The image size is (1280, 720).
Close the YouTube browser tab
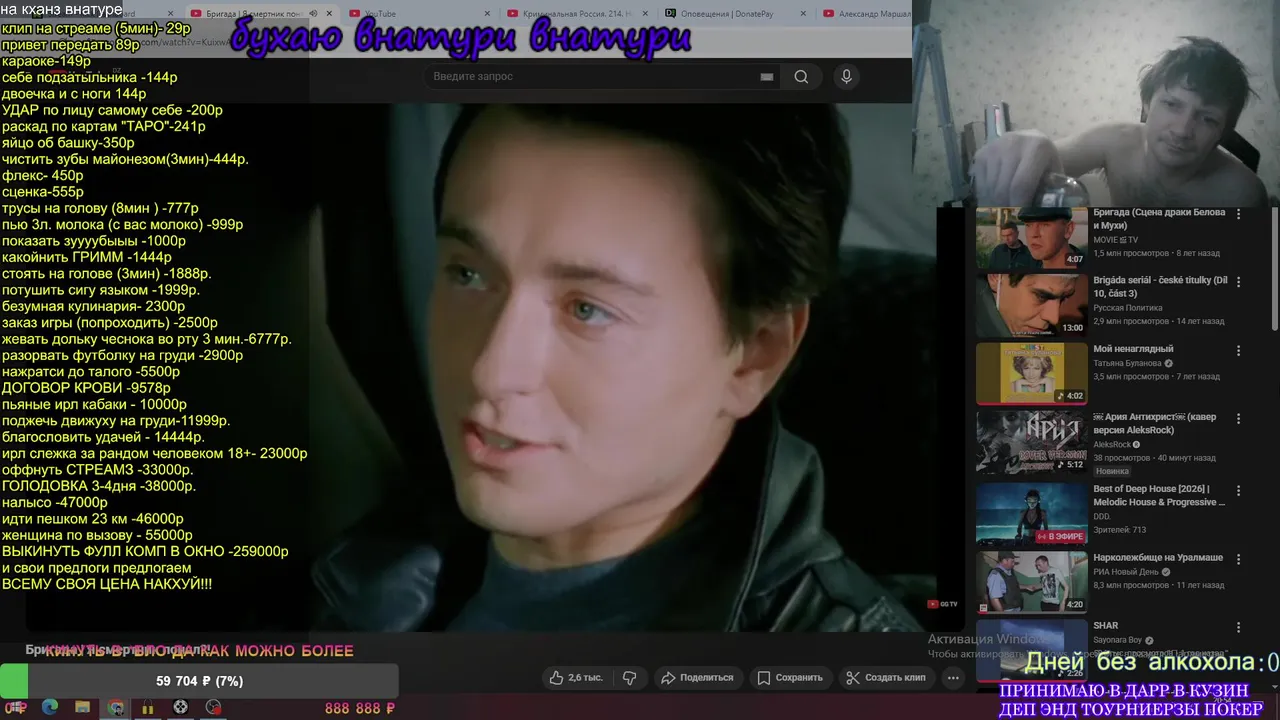pyautogui.click(x=488, y=14)
